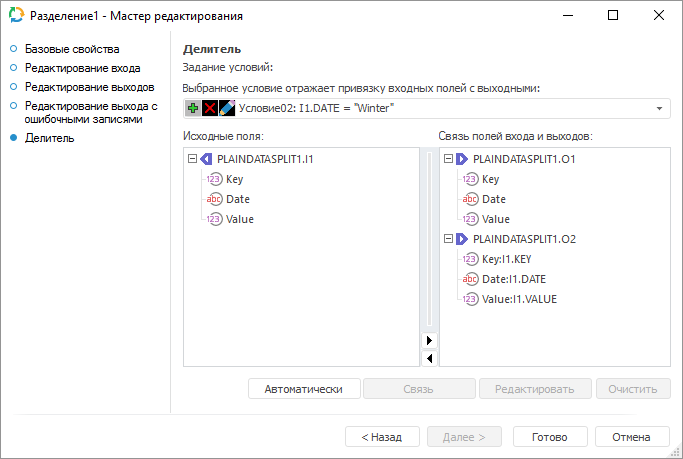
Task: Collapse the PLAINDATASPLIT1.I1 tree node
Action: tap(192, 159)
